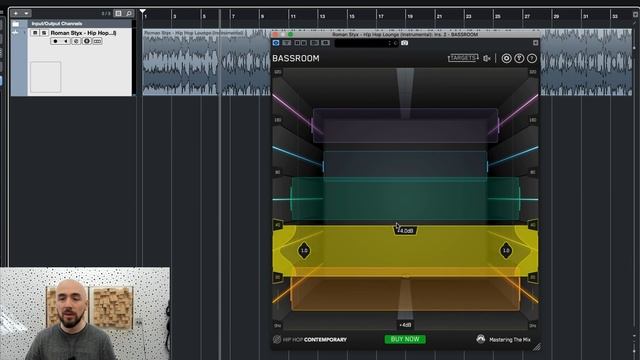Open the BASSROOM help question mark

point(531,58)
